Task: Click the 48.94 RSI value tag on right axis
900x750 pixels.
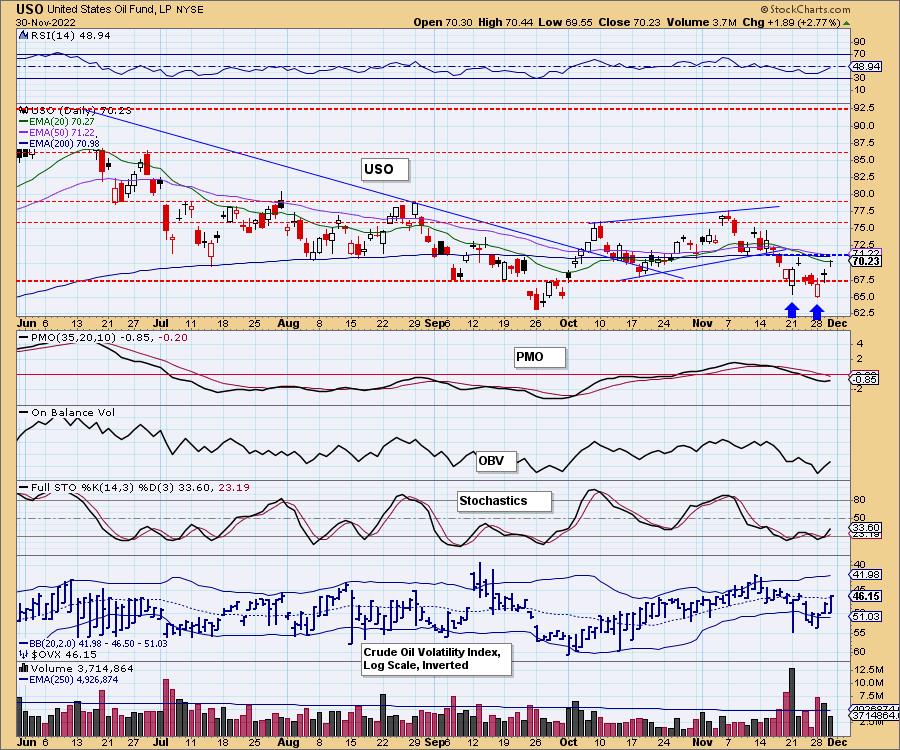Action: tap(866, 67)
